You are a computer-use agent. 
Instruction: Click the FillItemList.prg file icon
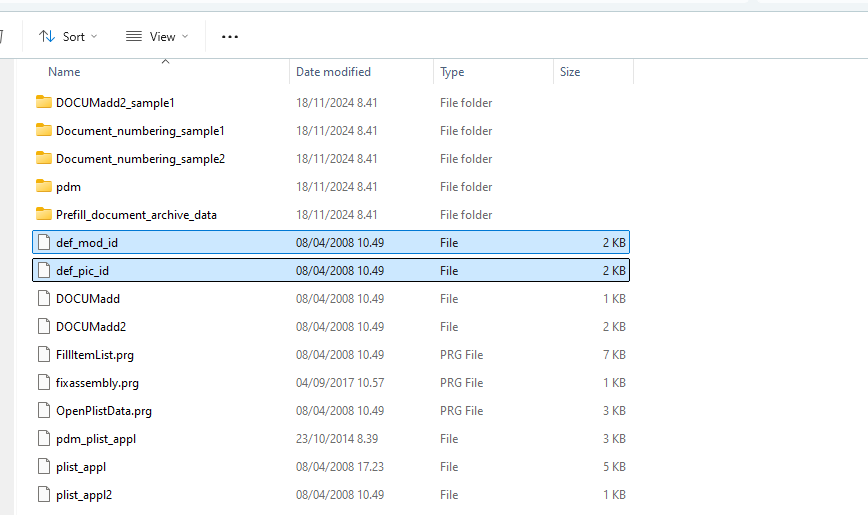point(43,354)
